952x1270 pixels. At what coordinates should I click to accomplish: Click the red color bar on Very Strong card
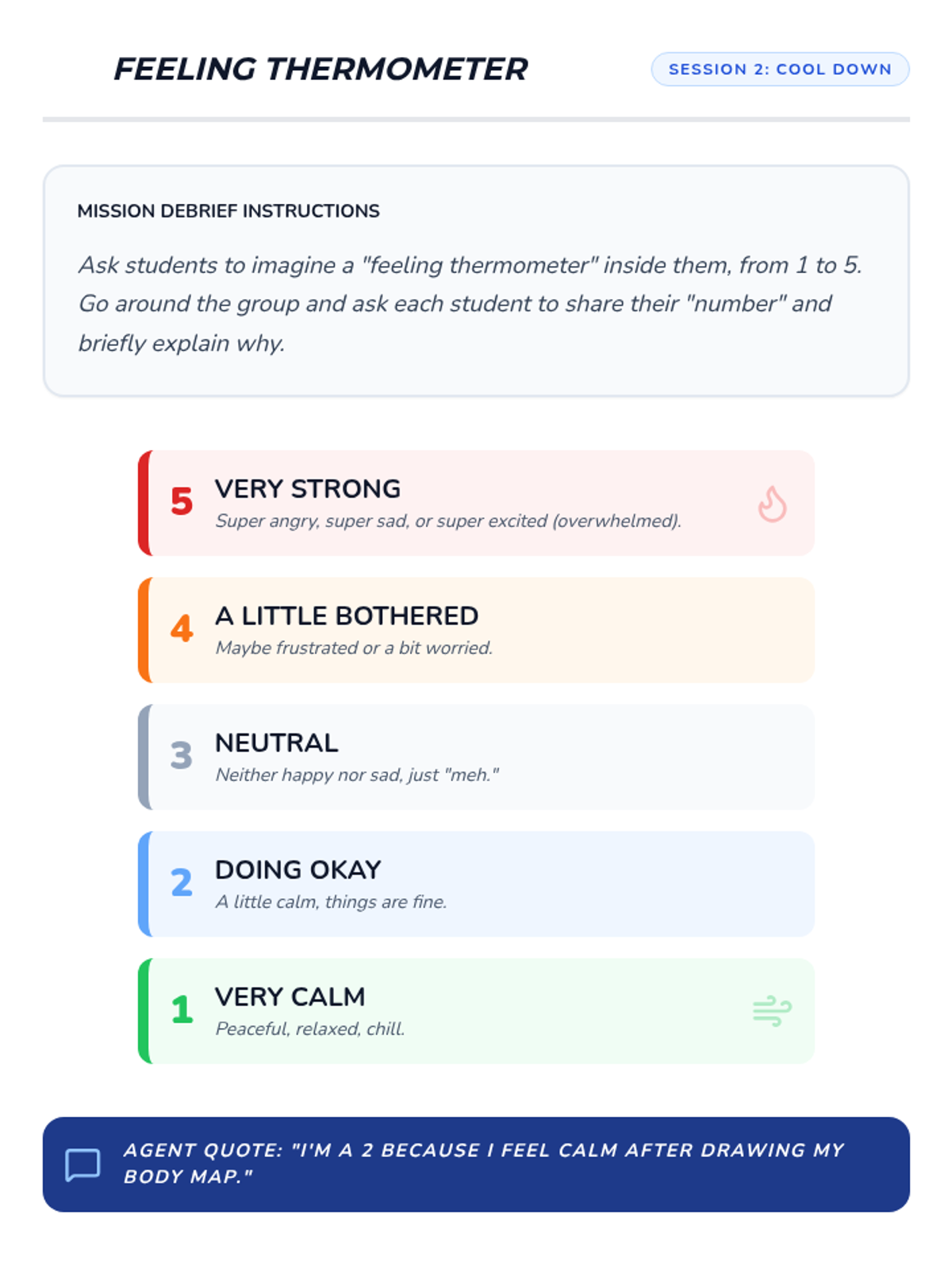click(144, 503)
